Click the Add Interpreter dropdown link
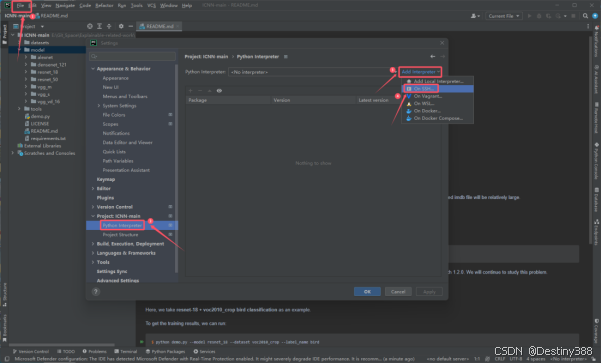This screenshot has height=363, width=602. 420,72
